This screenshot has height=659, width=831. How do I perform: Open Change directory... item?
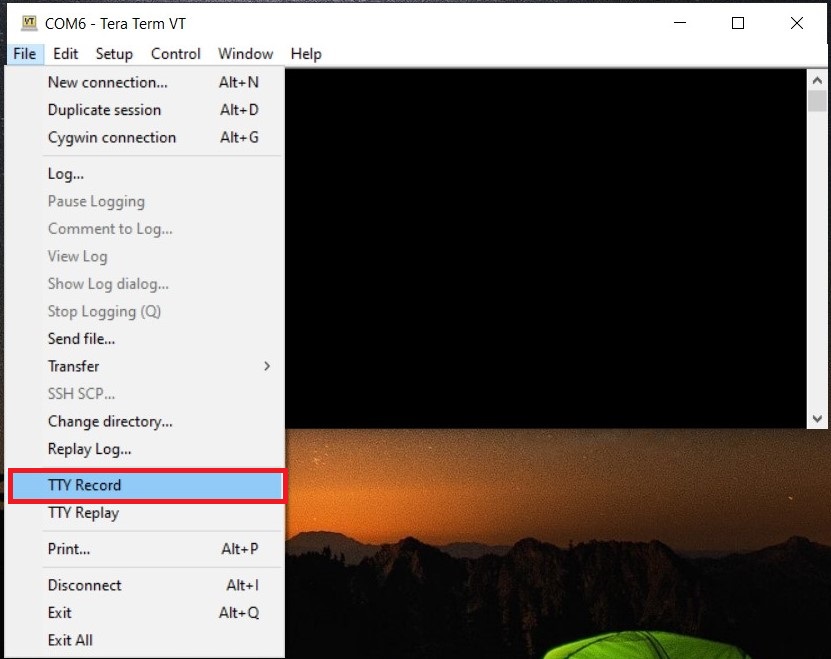pyautogui.click(x=110, y=422)
